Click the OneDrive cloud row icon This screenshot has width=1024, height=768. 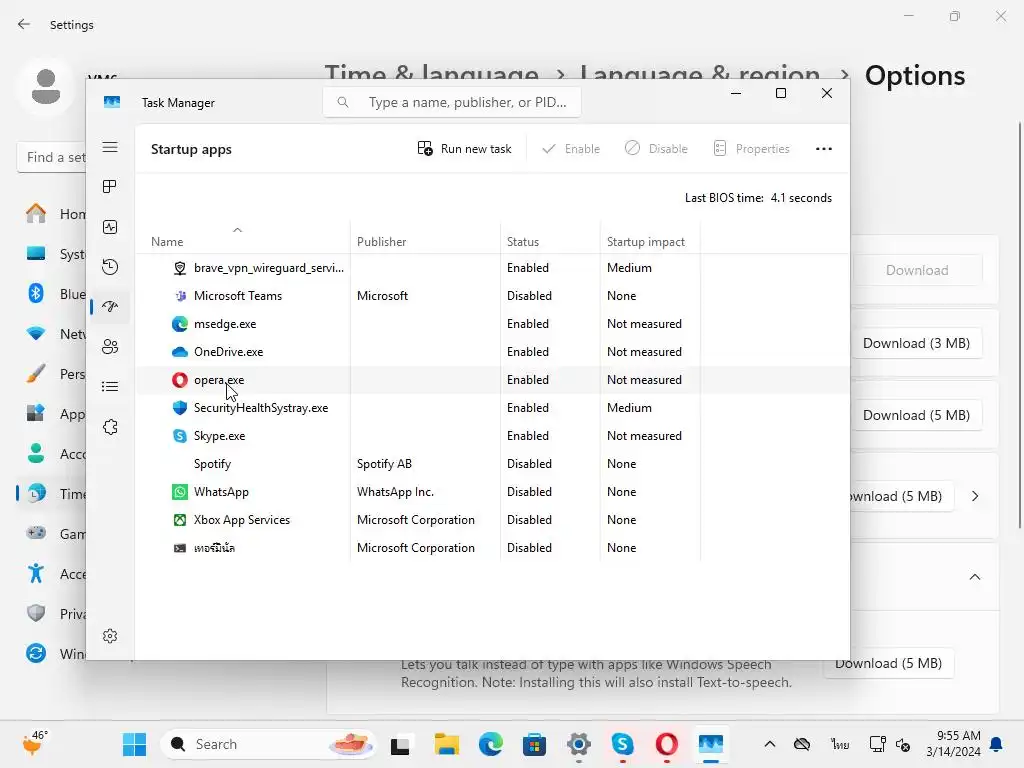(x=180, y=352)
